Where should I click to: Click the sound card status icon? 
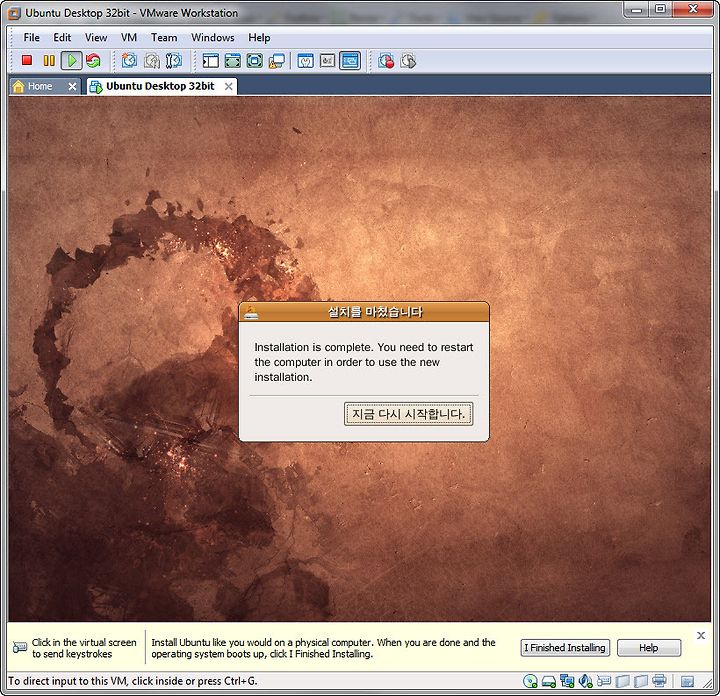585,681
